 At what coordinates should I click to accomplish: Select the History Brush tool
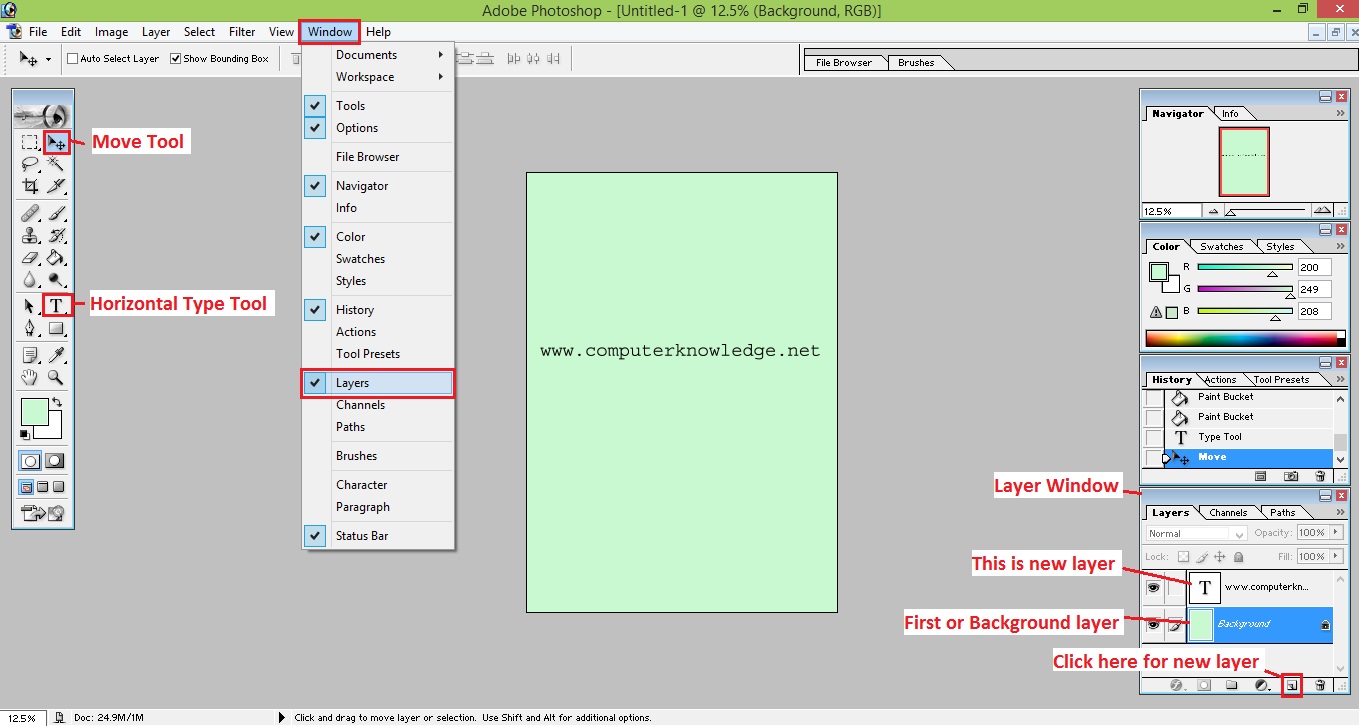pyautogui.click(x=57, y=236)
